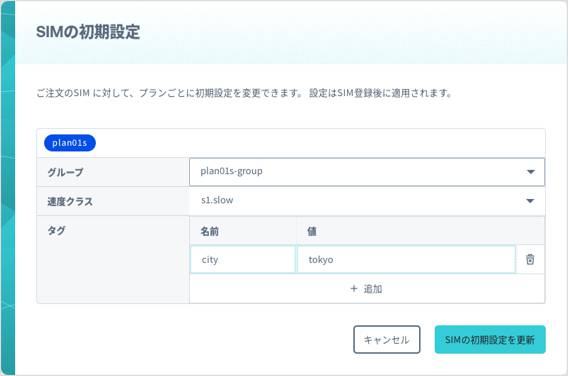Click the SIMの初期設定 dialog title
Image resolution: width=568 pixels, height=376 pixels.
88,32
